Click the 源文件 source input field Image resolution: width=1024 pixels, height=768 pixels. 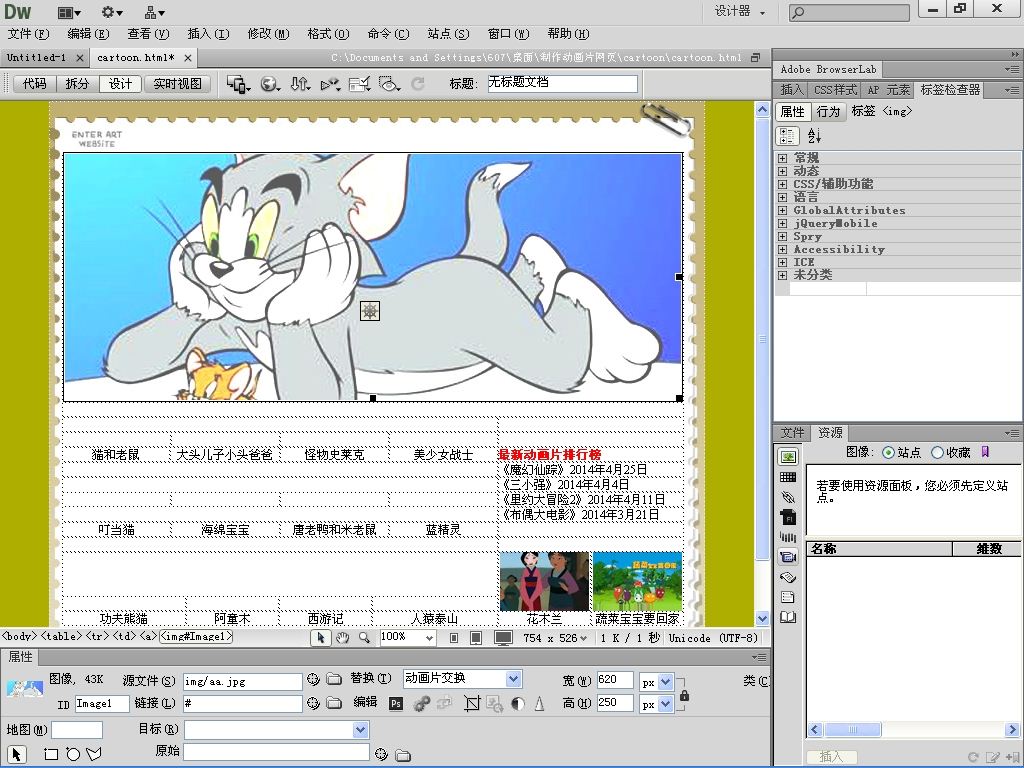coord(242,681)
